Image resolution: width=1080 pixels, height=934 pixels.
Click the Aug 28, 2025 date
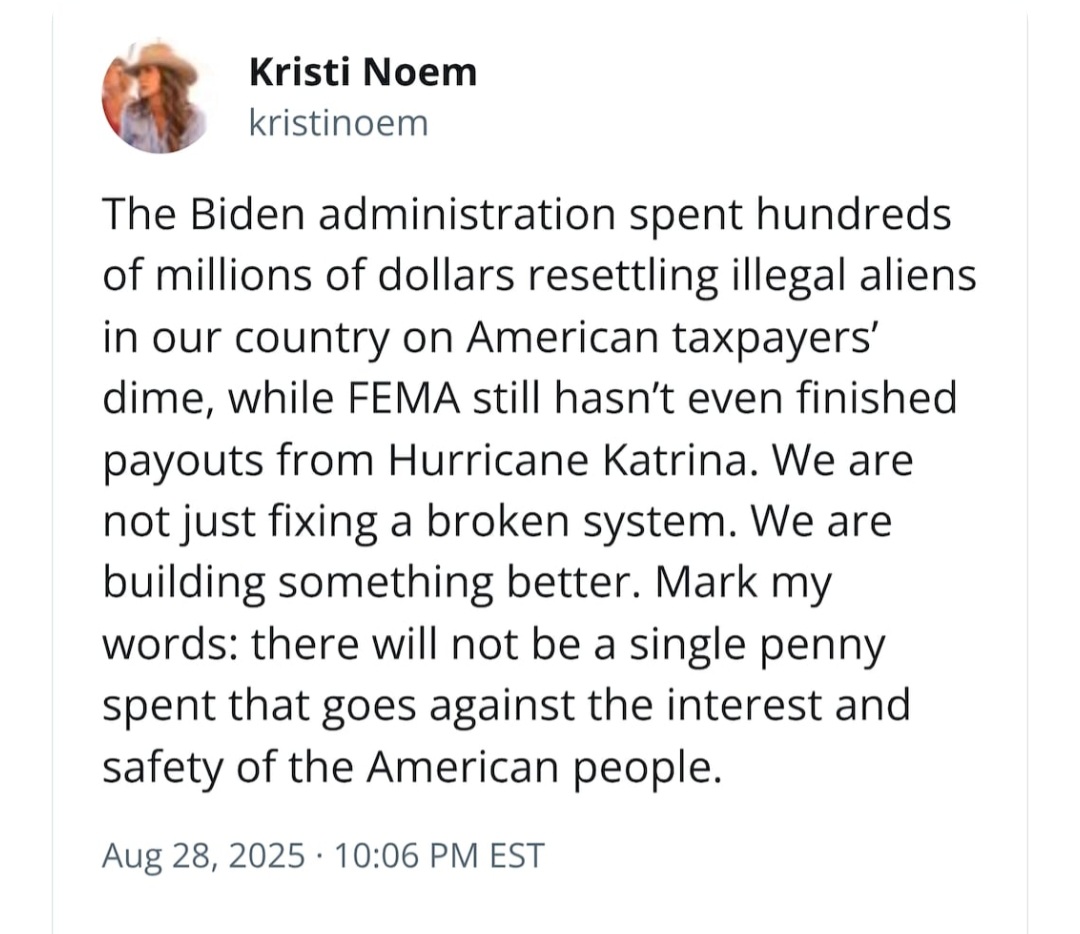(203, 855)
